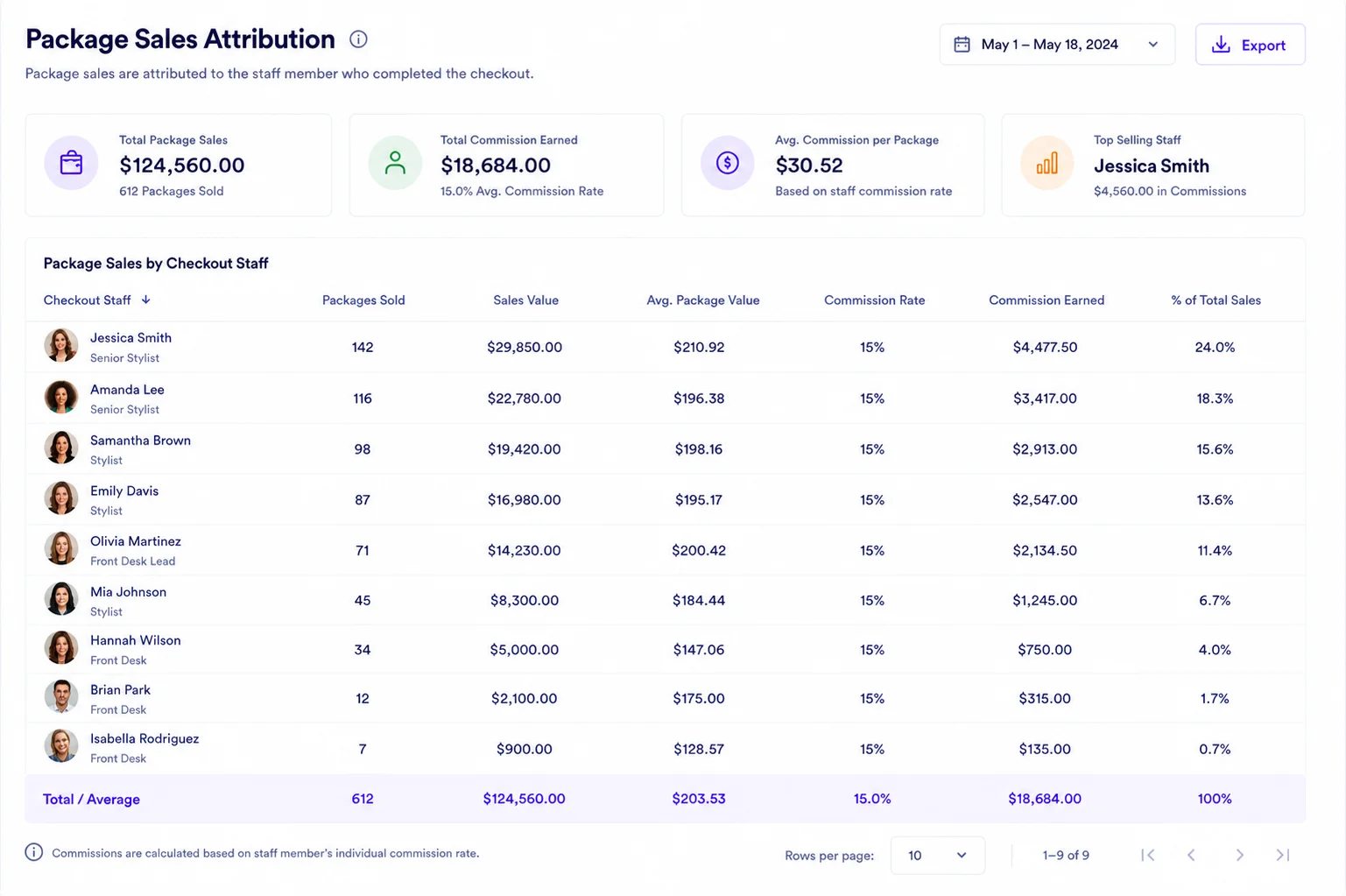Click the $29,850.00 sales value
This screenshot has width=1346, height=896.
525,348
